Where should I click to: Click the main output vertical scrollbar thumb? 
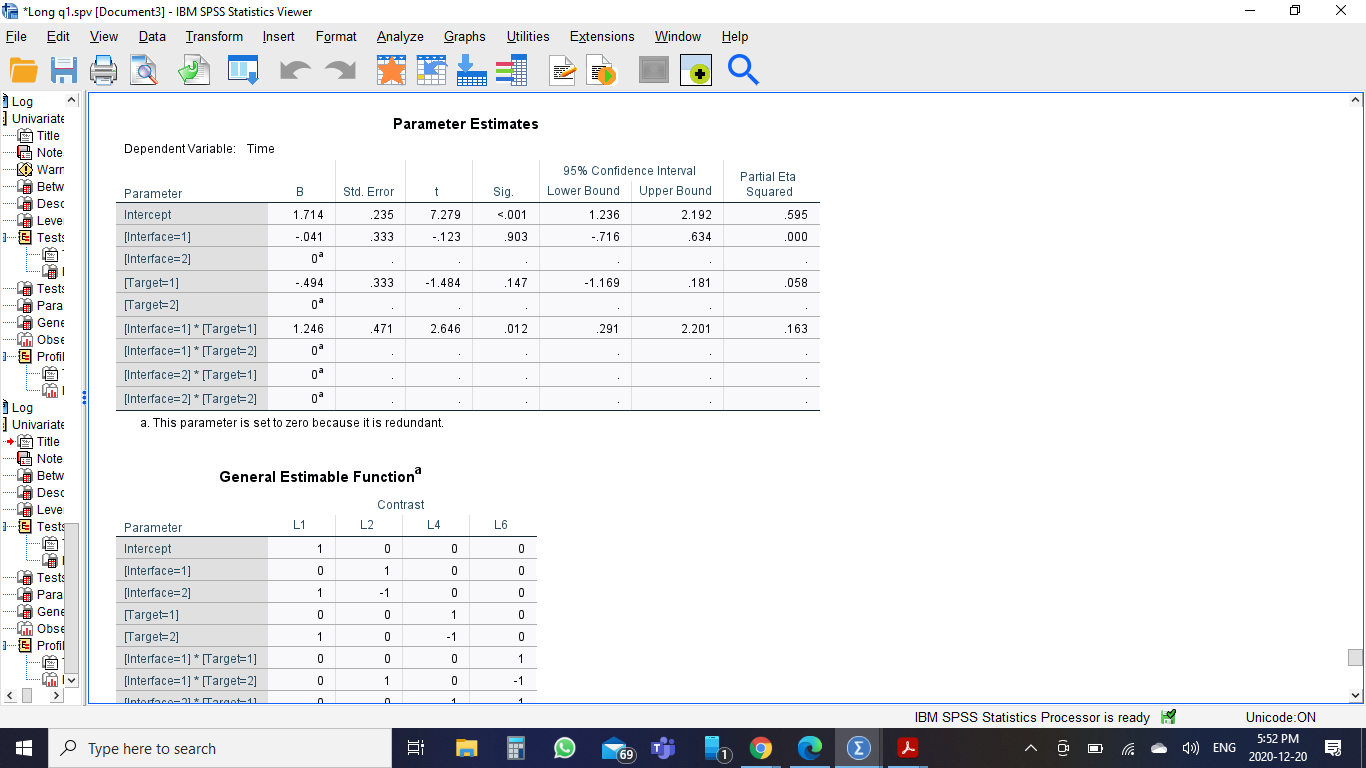1355,657
